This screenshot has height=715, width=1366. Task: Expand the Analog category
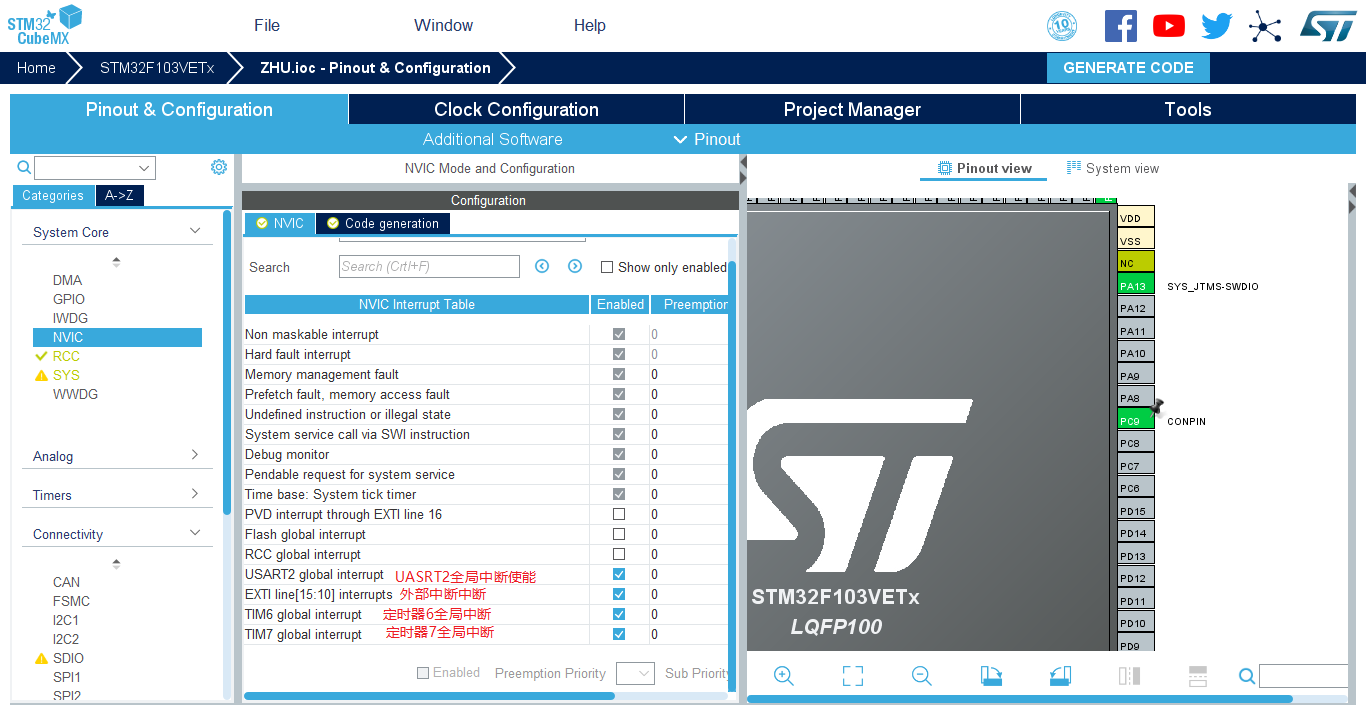pos(195,455)
